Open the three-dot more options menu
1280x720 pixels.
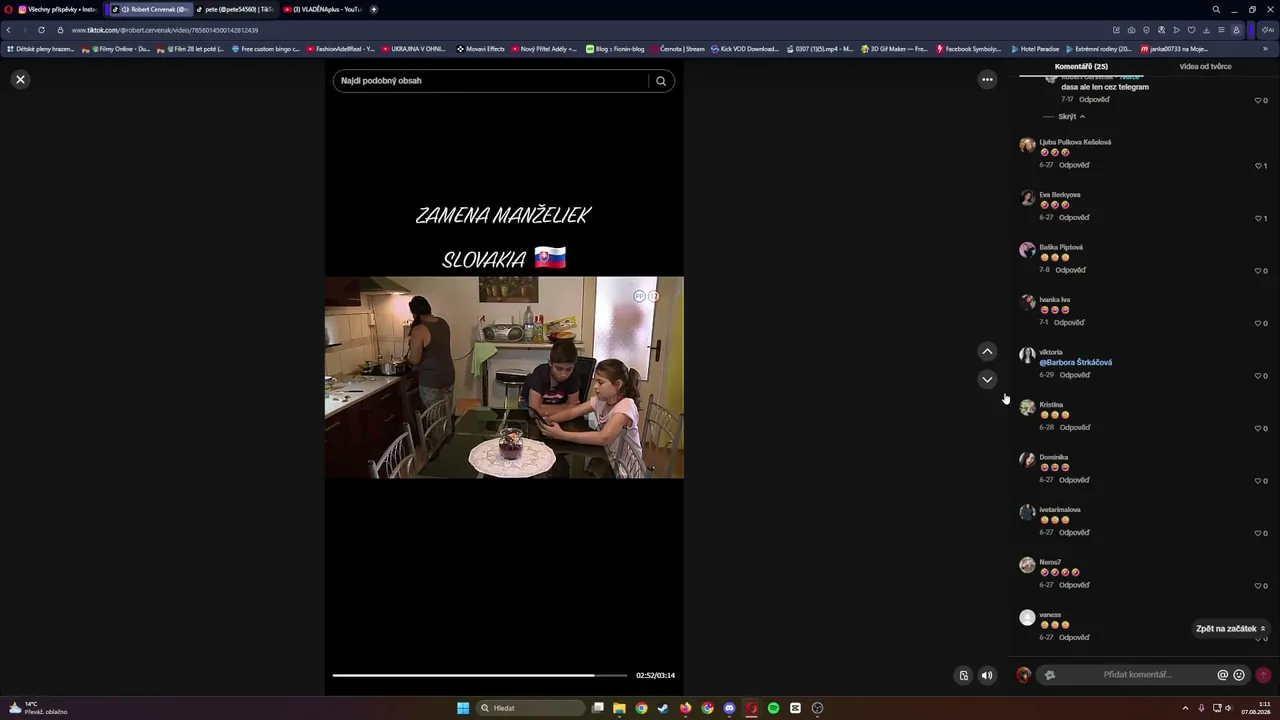987,79
